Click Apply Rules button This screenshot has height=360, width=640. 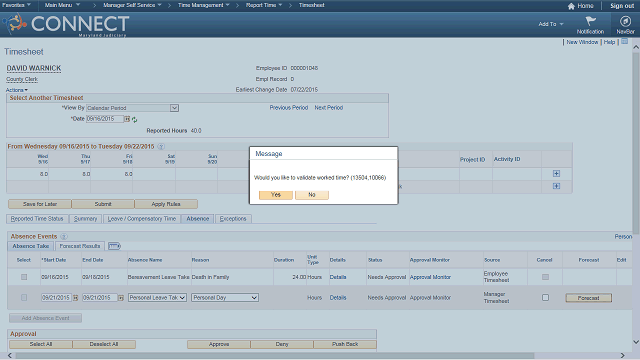(x=166, y=204)
